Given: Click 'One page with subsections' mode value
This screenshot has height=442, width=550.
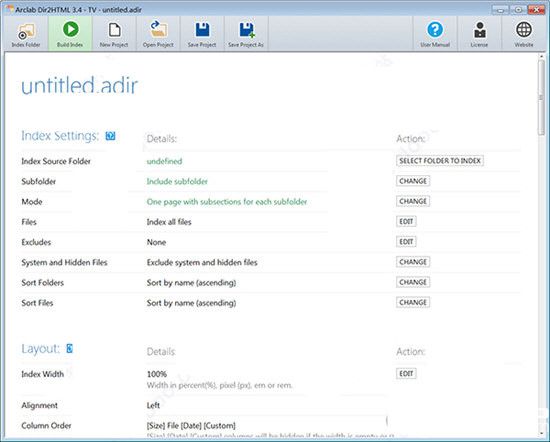Looking at the screenshot, I should tap(227, 202).
